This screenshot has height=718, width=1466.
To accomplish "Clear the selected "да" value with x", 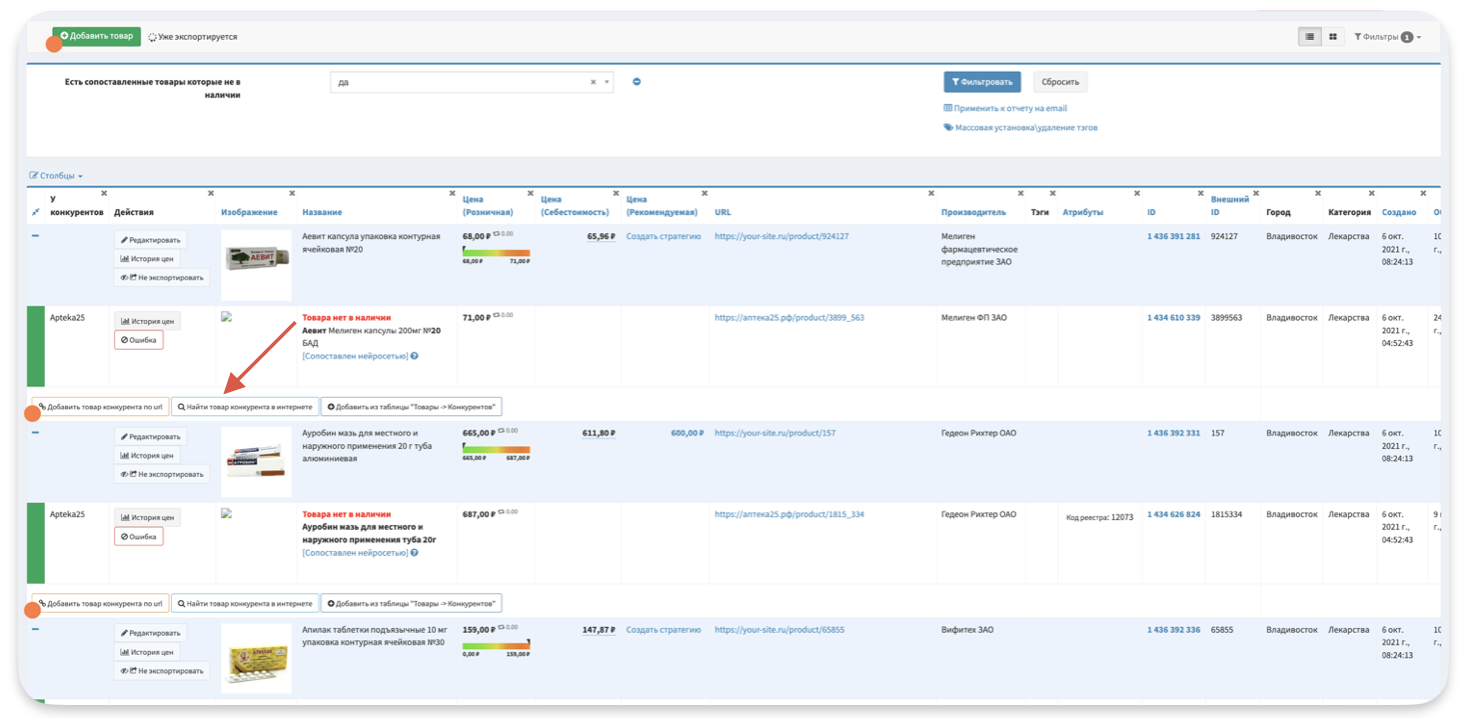I will (593, 83).
